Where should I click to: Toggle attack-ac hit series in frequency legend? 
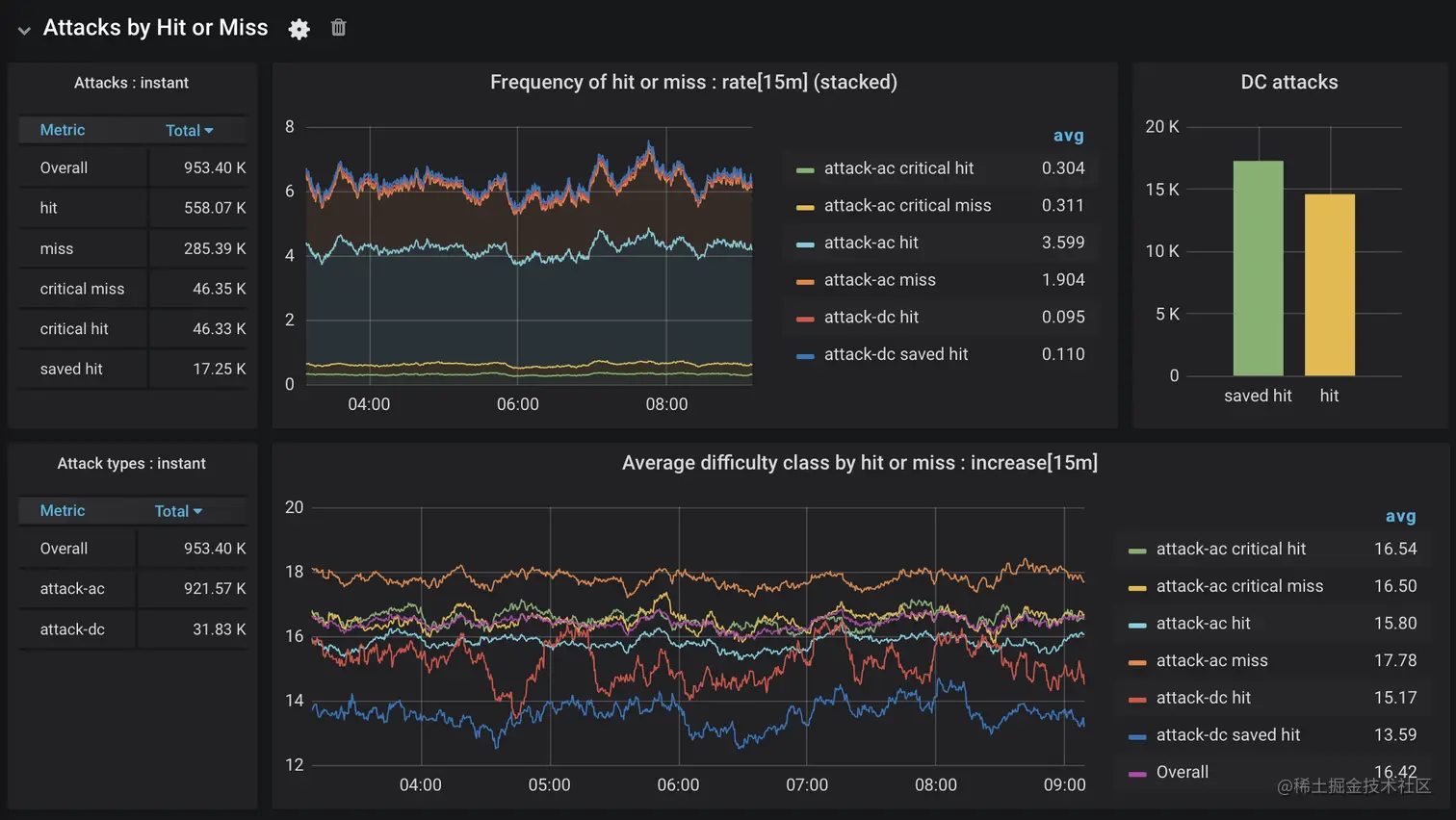pyautogui.click(x=871, y=243)
